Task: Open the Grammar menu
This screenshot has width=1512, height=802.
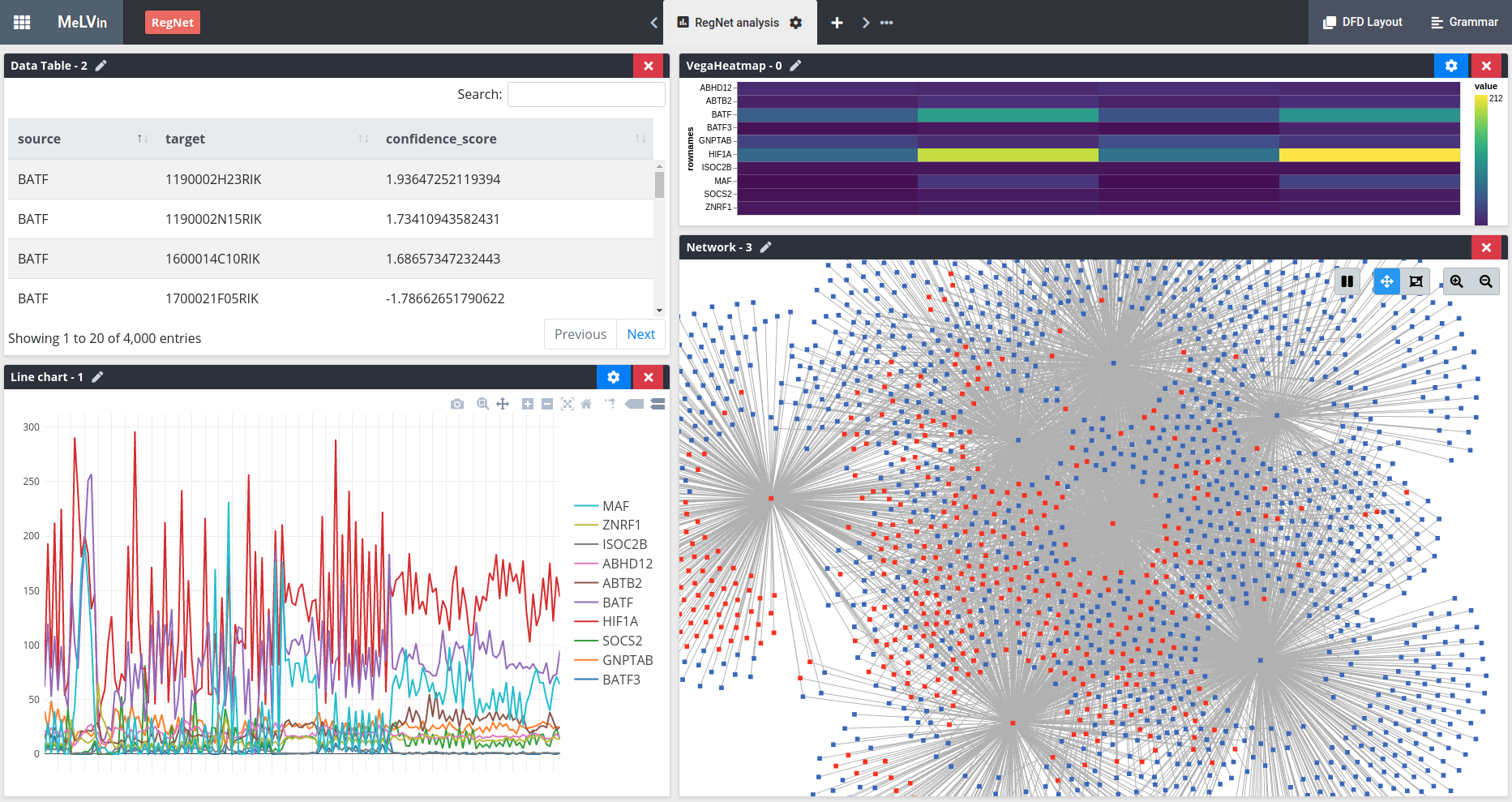Action: [x=1464, y=22]
